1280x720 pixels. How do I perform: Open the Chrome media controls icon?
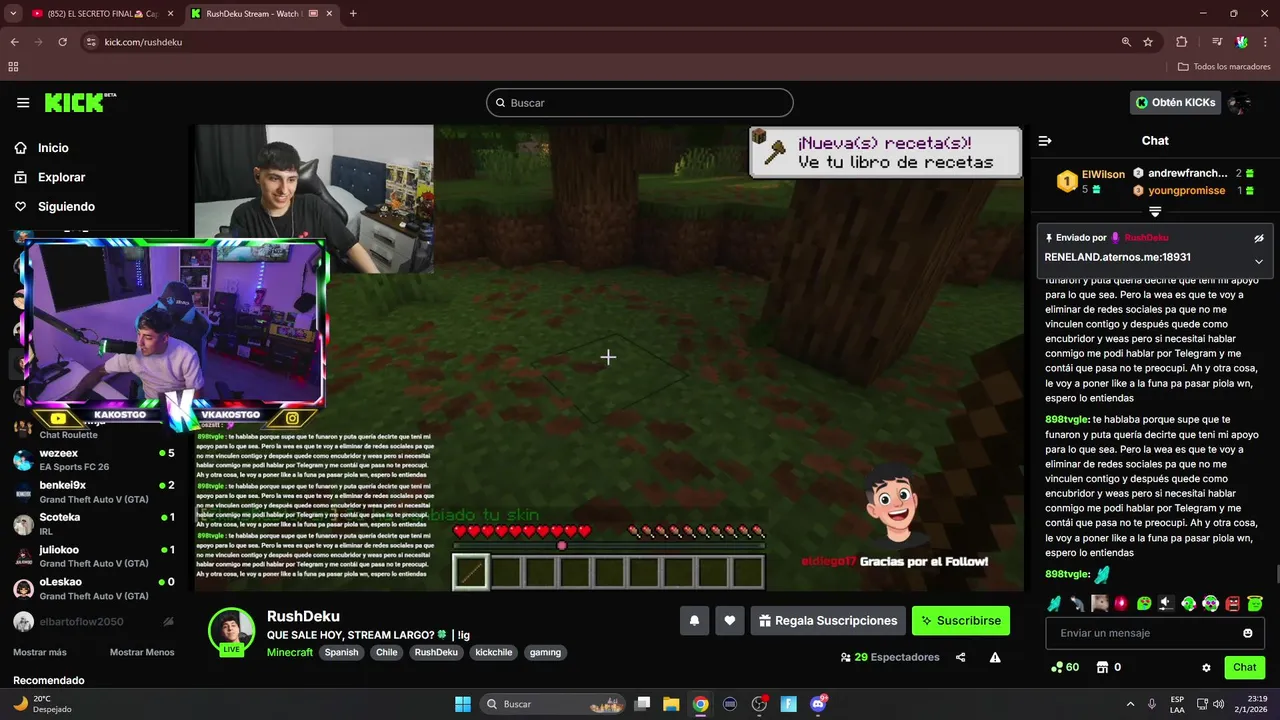point(1217,42)
